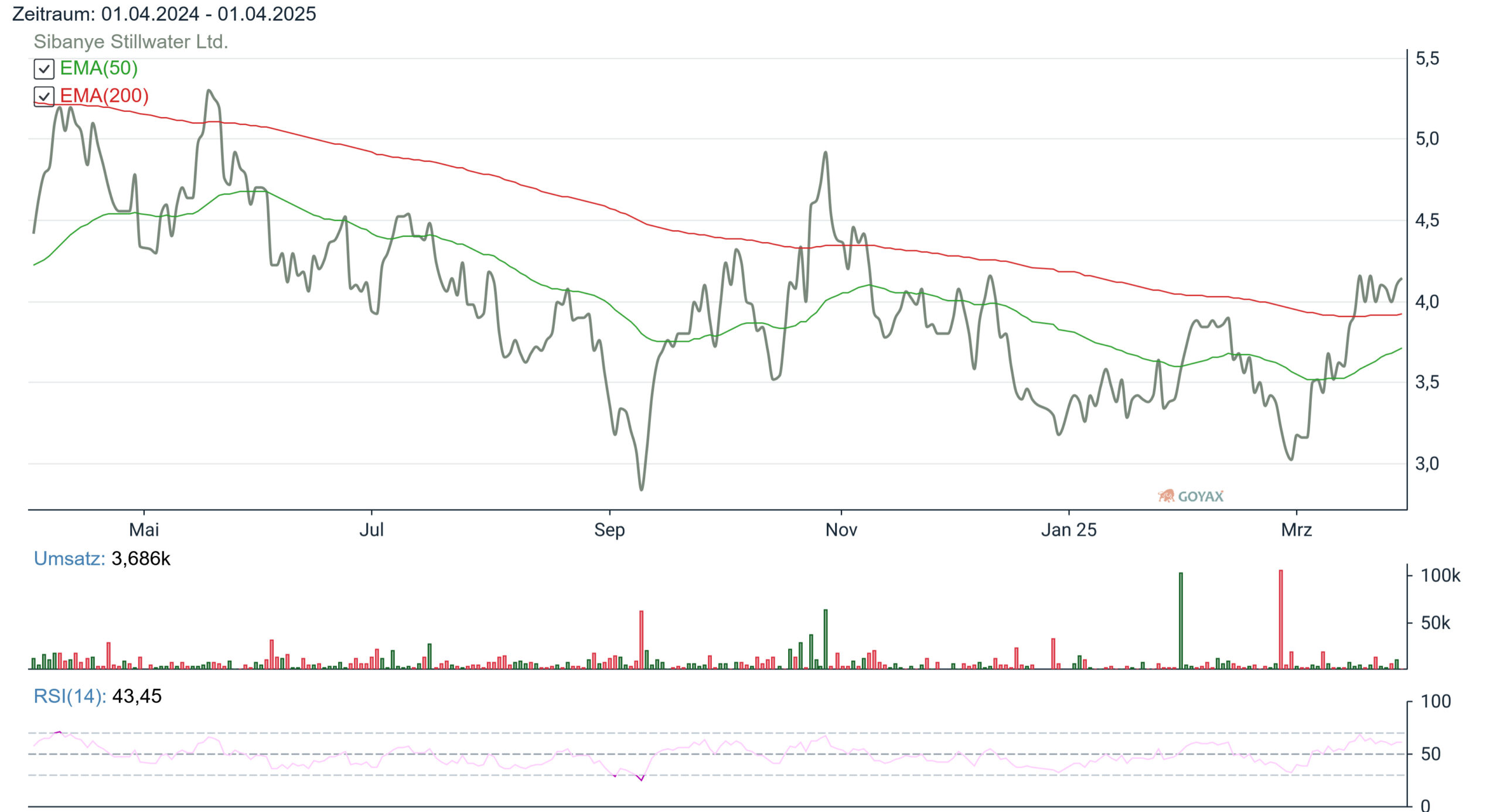Click the Nov label on time axis
Image resolution: width=1500 pixels, height=812 pixels.
[841, 530]
